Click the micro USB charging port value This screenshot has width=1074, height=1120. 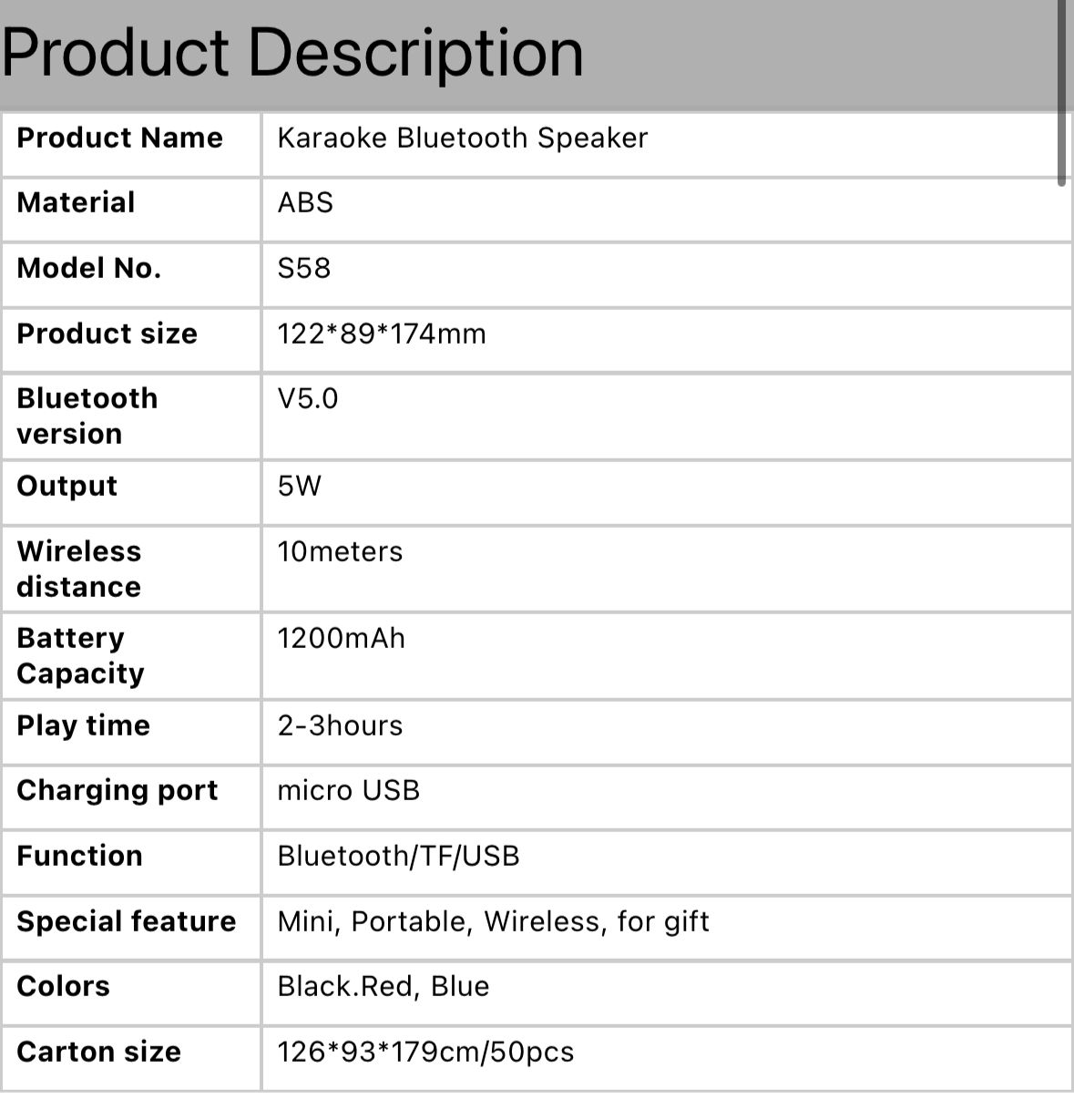click(x=349, y=791)
